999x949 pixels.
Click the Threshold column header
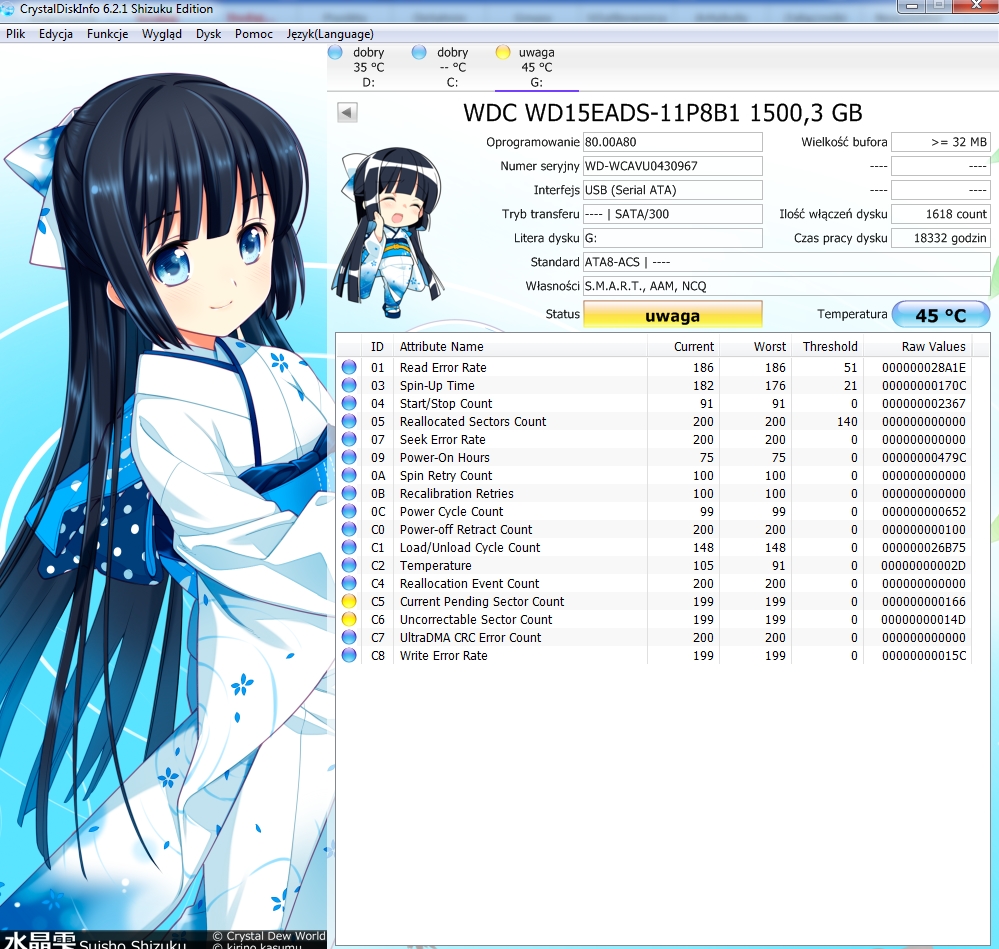828,346
